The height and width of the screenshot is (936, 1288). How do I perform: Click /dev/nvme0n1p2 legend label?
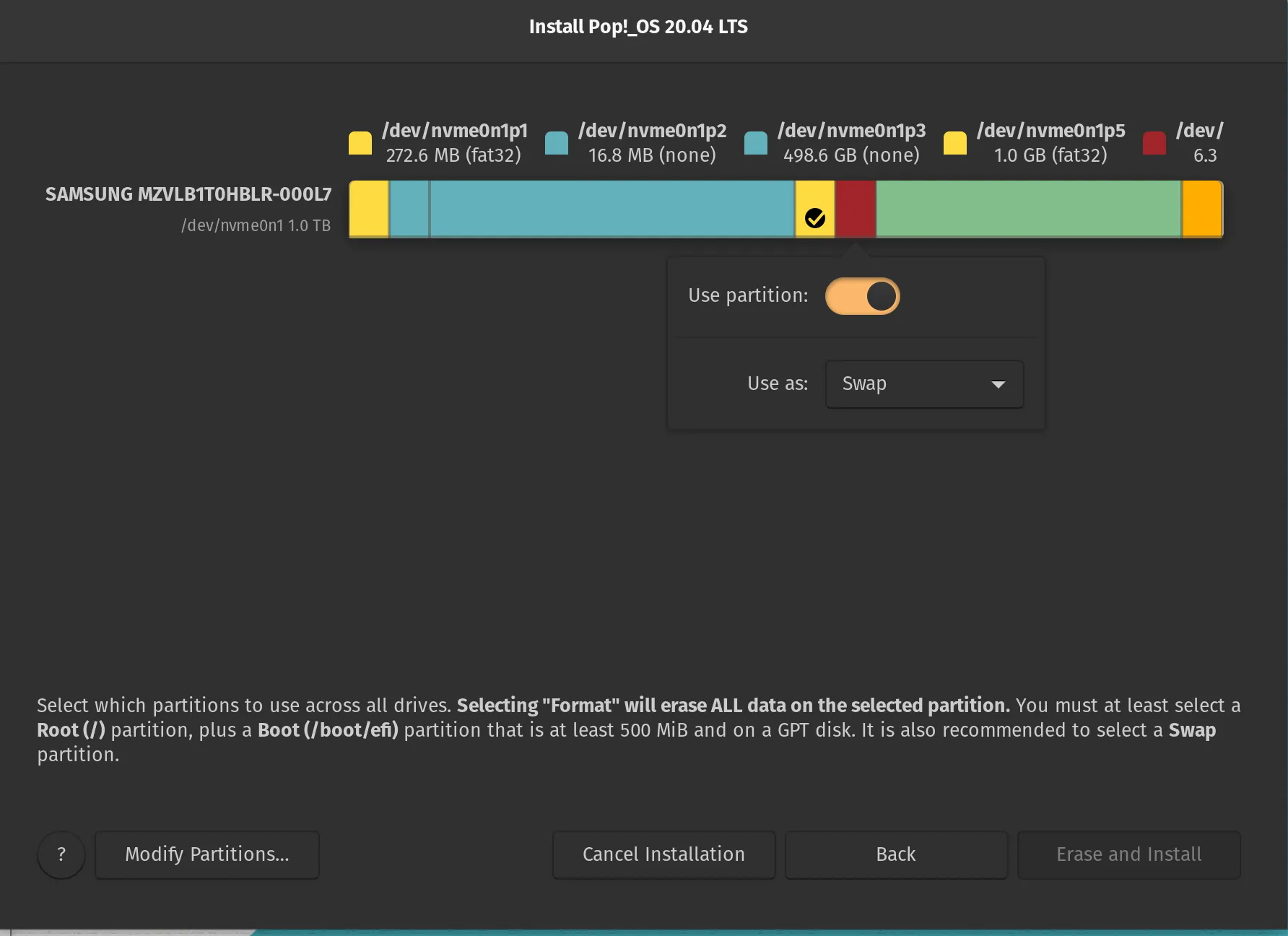click(x=653, y=131)
